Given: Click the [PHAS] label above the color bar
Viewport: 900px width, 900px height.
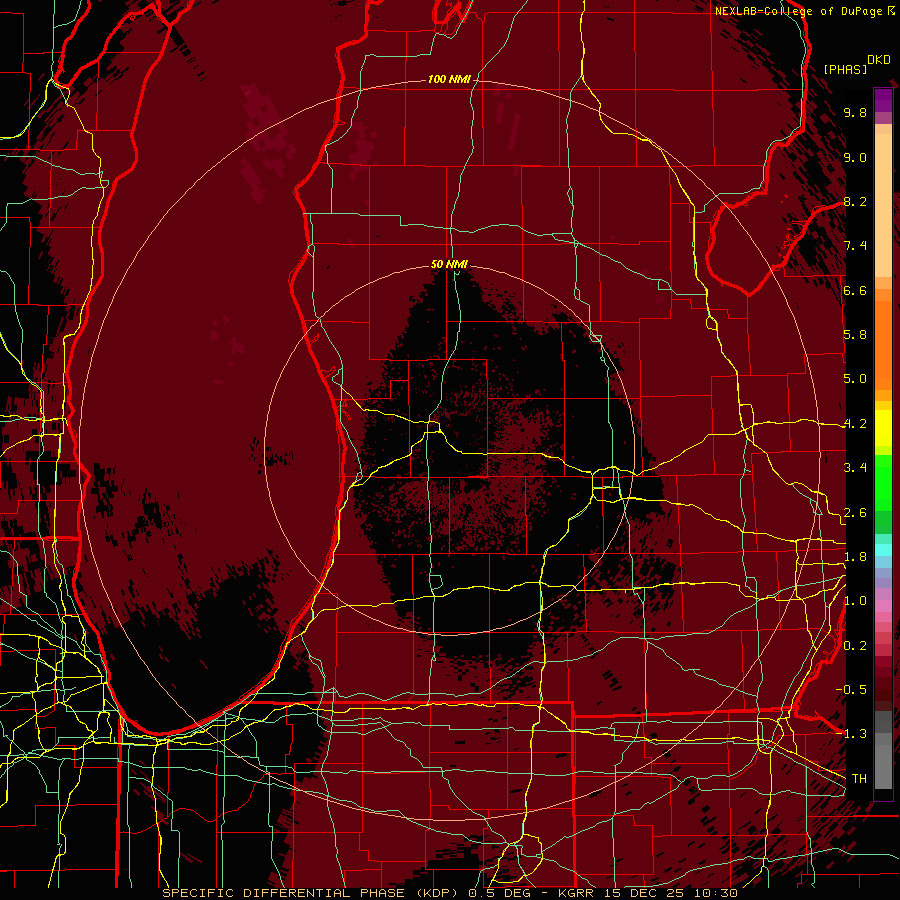Looking at the screenshot, I should click(x=845, y=69).
